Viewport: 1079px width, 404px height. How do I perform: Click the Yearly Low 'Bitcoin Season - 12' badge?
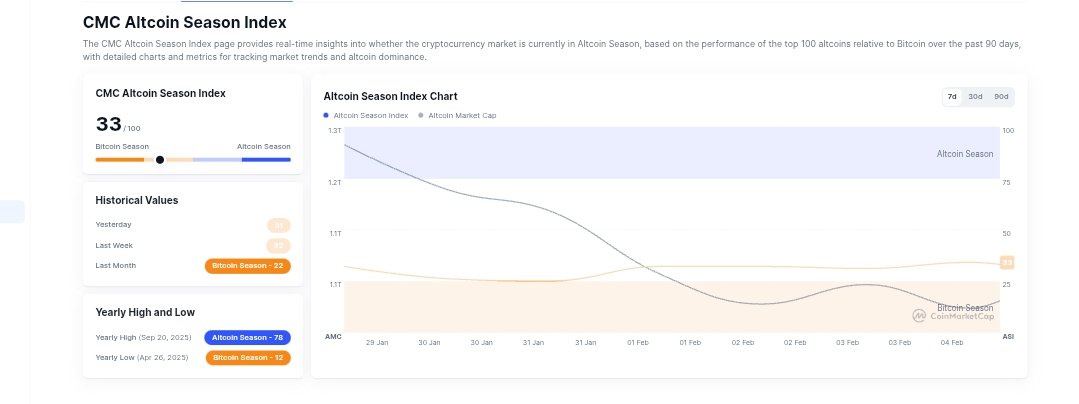[x=248, y=357]
